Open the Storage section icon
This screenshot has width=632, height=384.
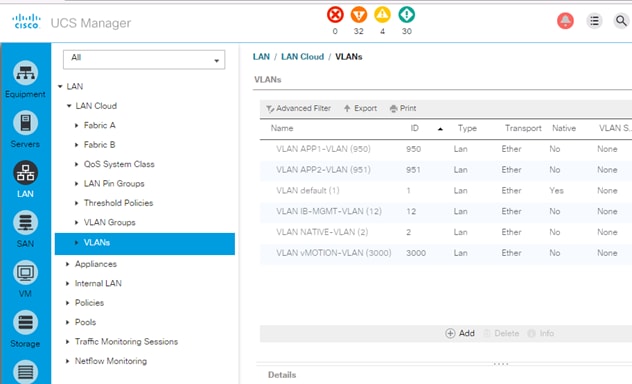coord(25,323)
